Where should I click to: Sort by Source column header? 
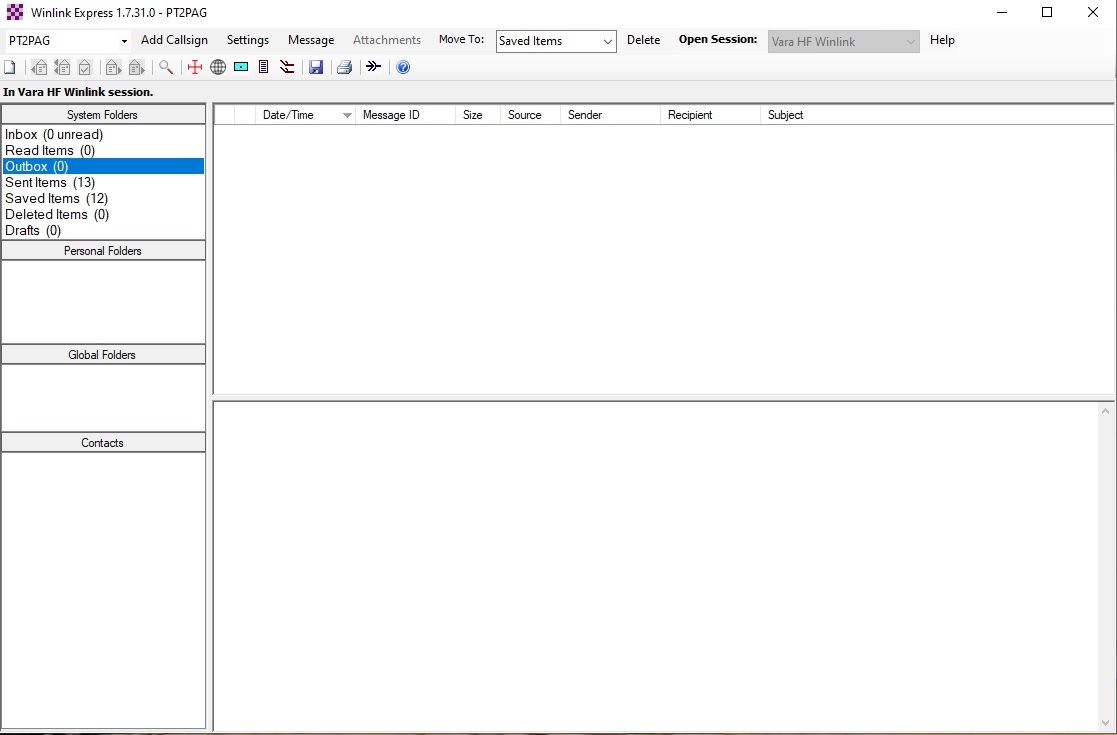click(531, 115)
